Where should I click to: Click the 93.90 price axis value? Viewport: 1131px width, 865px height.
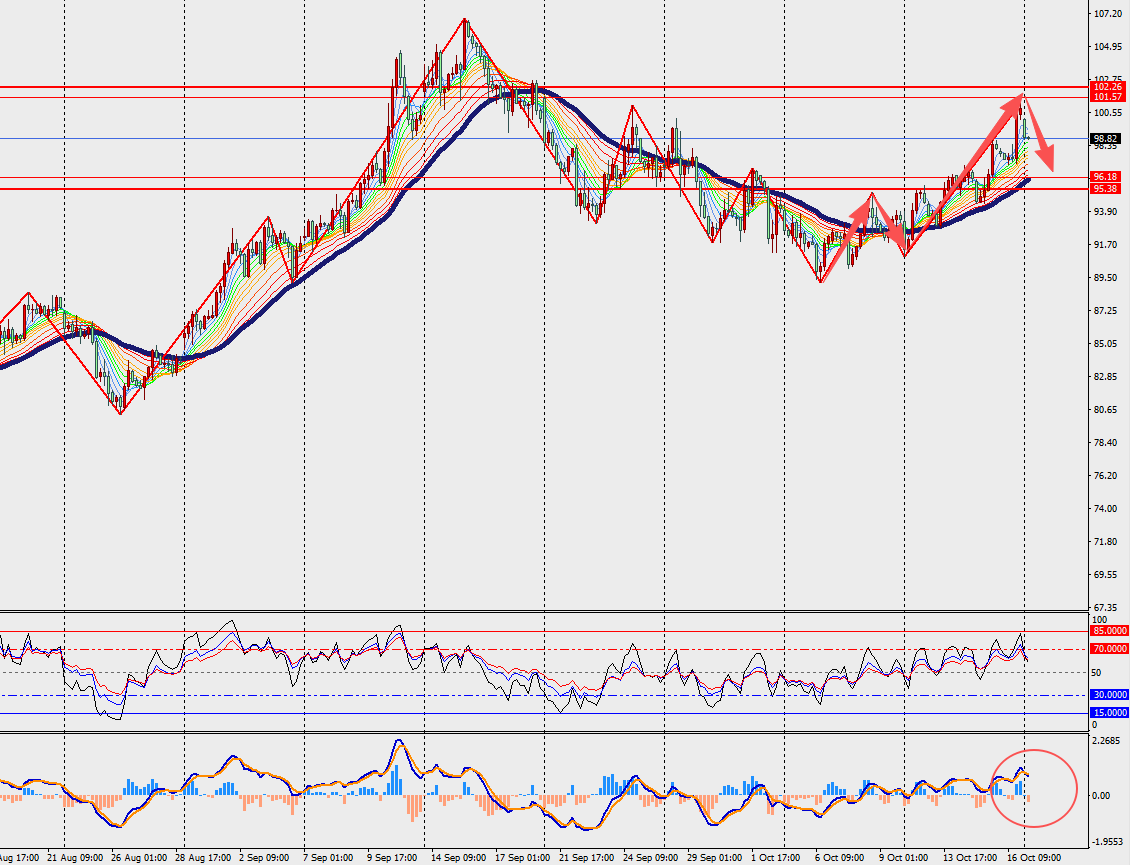point(1106,211)
